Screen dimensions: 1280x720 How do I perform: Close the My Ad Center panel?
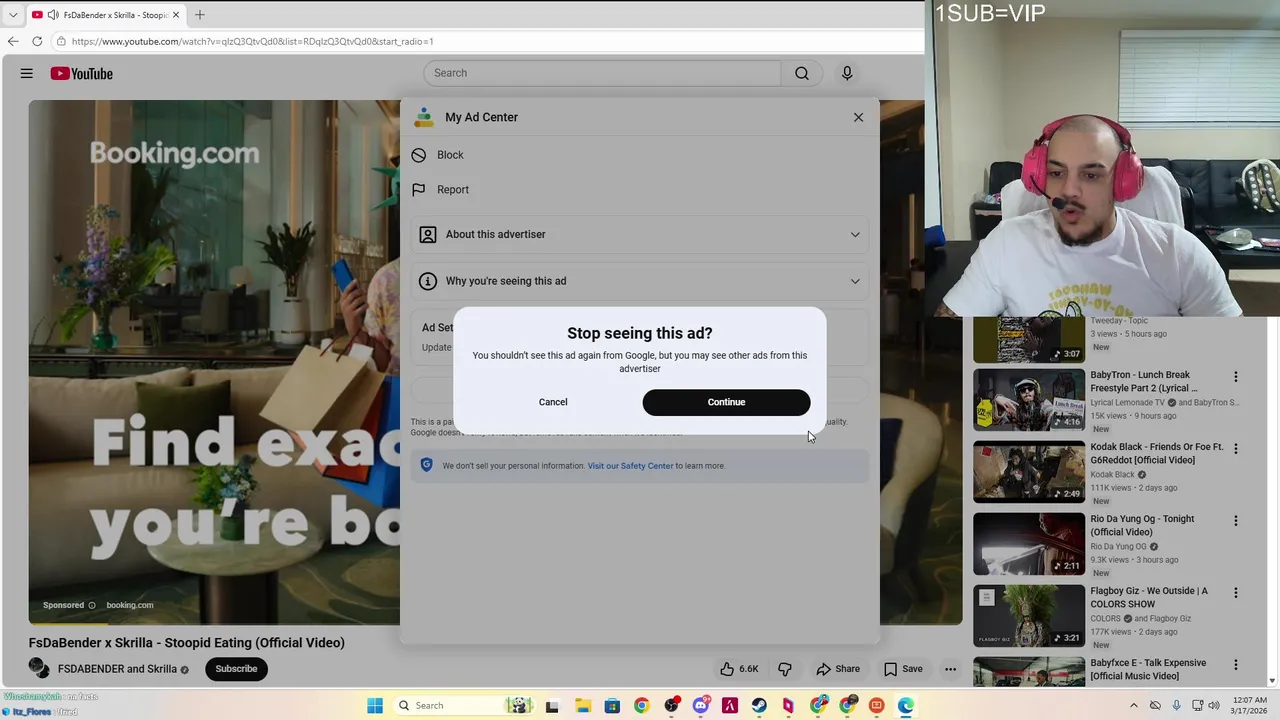pyautogui.click(x=858, y=117)
